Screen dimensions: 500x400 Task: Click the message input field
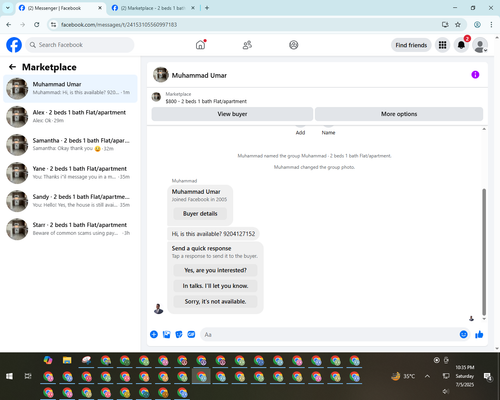330,334
